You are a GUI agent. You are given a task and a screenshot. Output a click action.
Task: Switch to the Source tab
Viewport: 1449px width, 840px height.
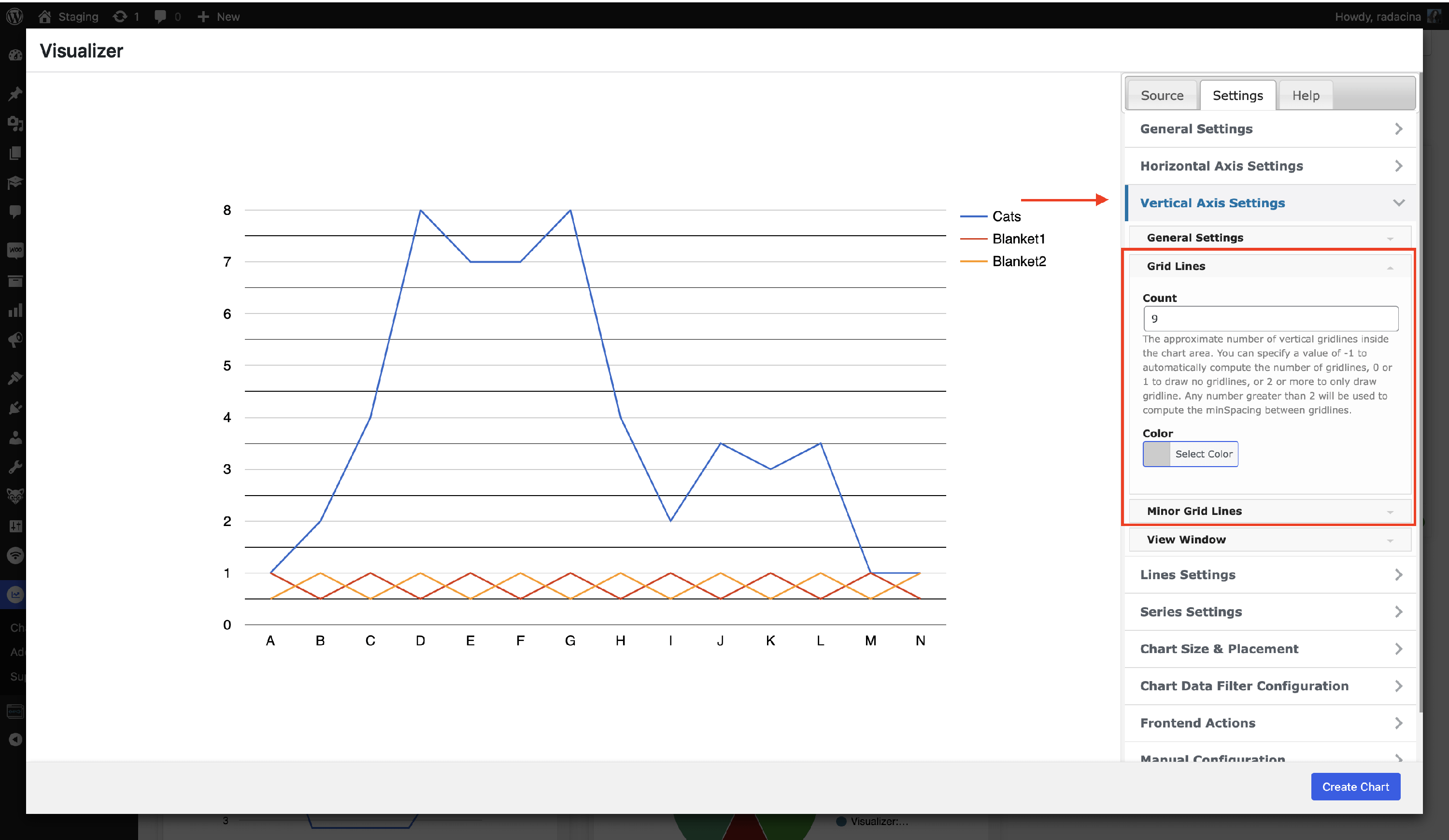pos(1162,96)
